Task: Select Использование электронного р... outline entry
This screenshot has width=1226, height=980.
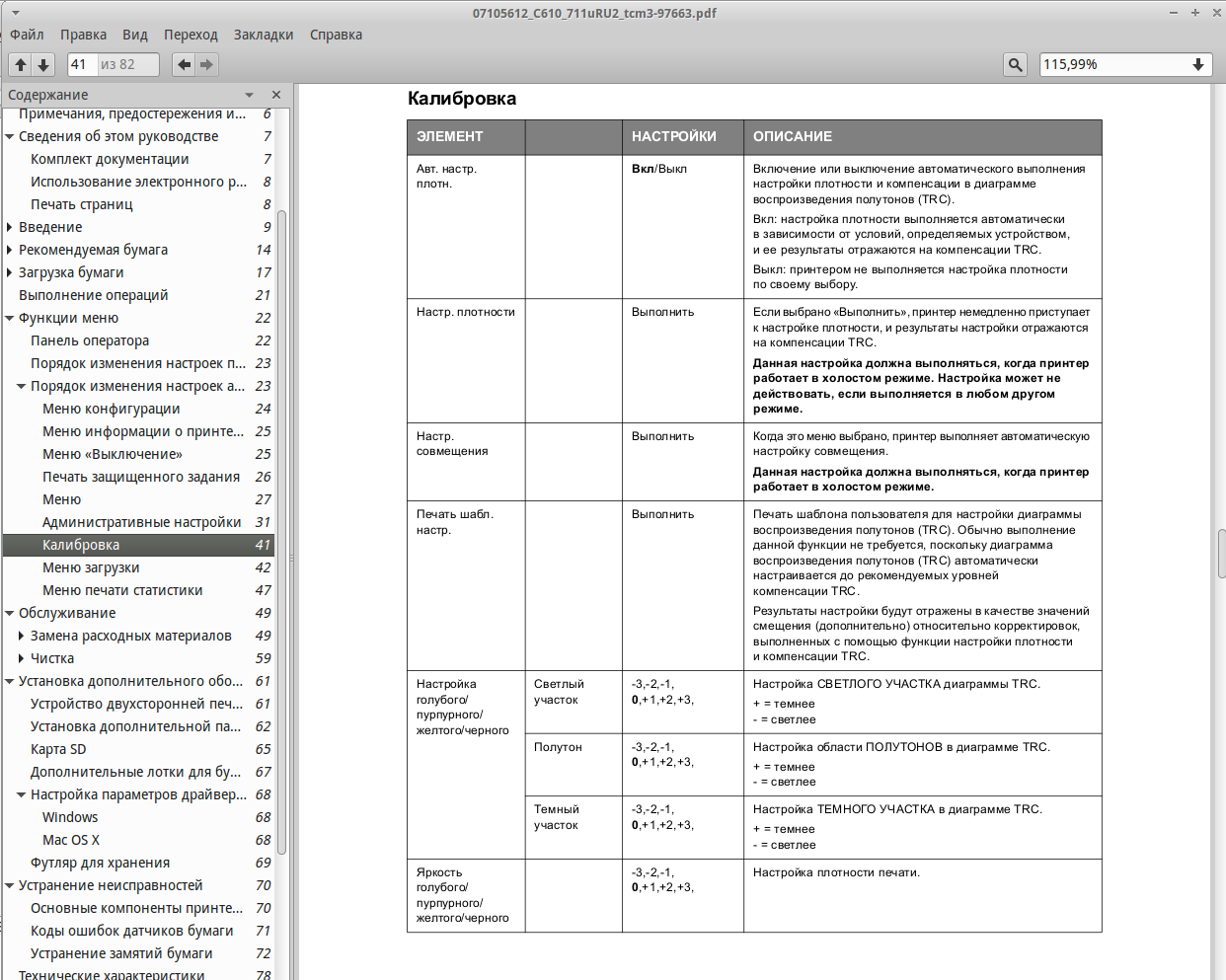Action: click(x=138, y=182)
